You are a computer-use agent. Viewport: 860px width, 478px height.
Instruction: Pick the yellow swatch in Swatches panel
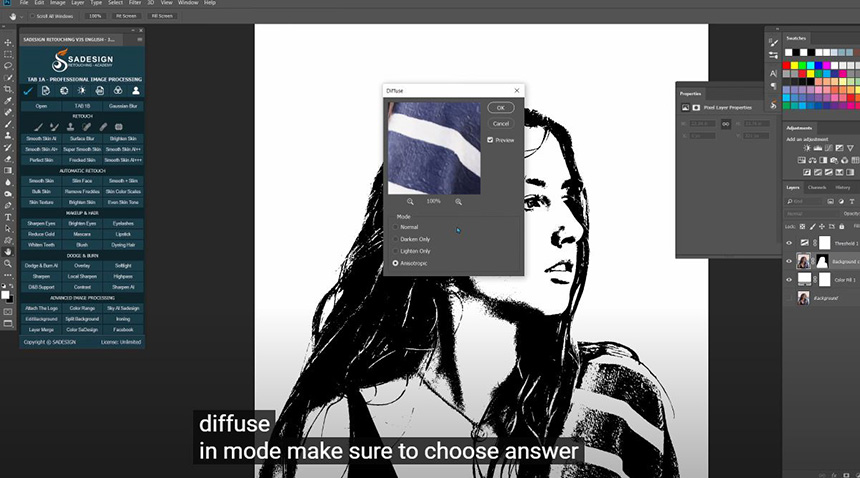[x=794, y=65]
